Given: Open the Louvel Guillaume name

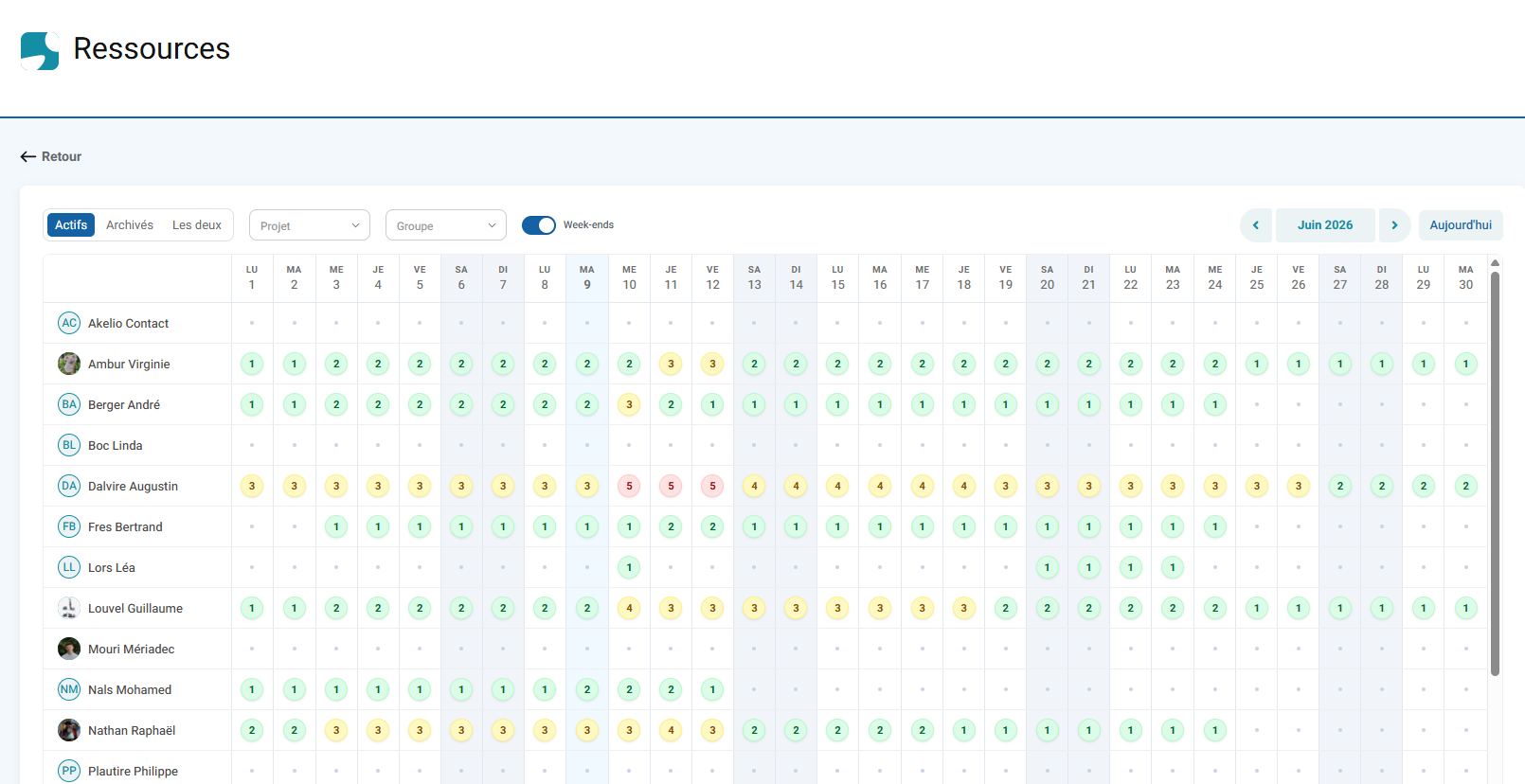Looking at the screenshot, I should click(135, 609).
